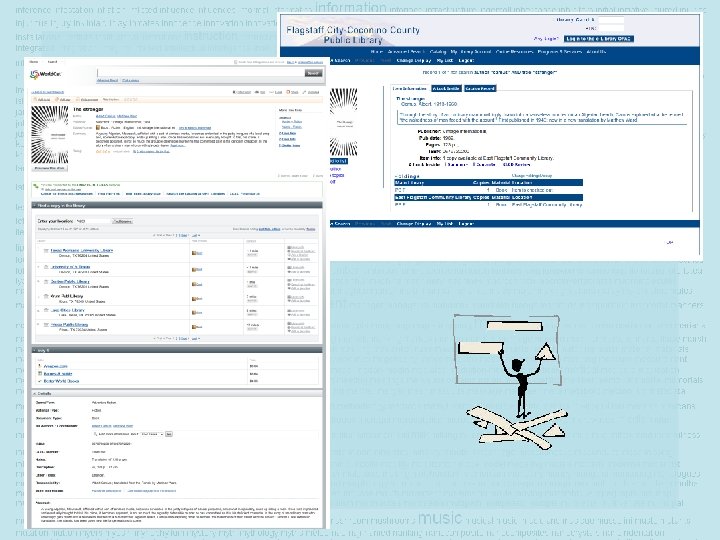This screenshot has width=720, height=540.
Task: Click My List in the bottom blue bar
Action: click(445, 224)
